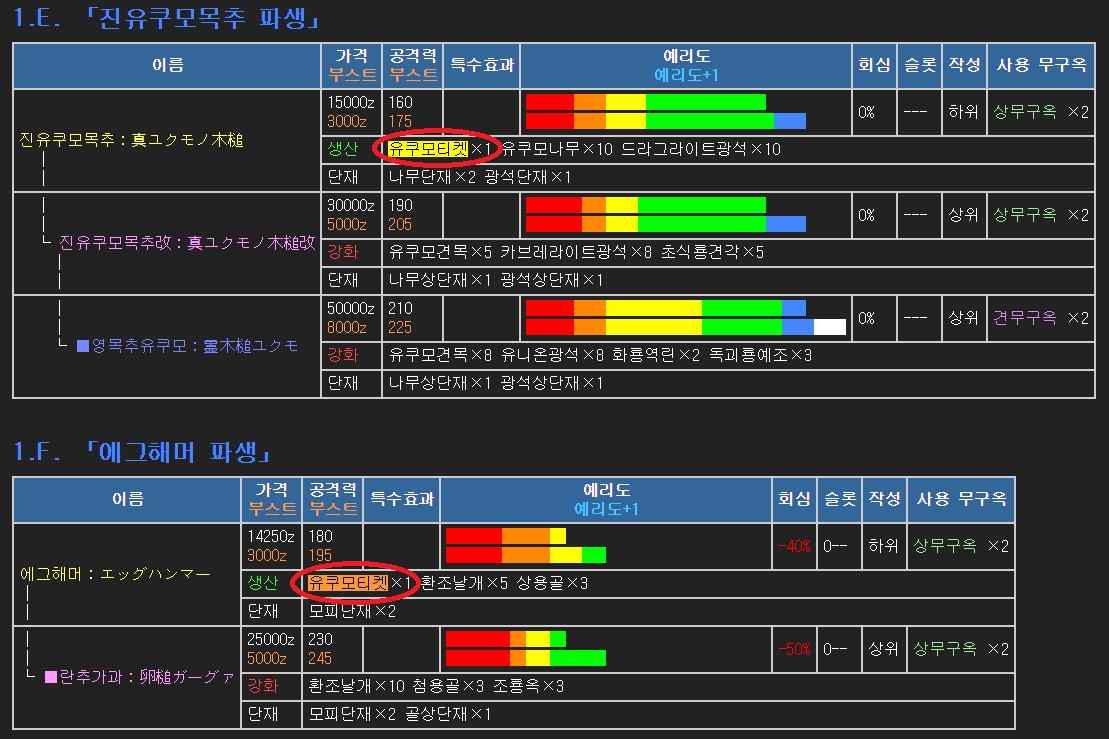Click the 공격력 header in the 에그해머 table
Screen dimensions: 1109x739
coord(333,490)
